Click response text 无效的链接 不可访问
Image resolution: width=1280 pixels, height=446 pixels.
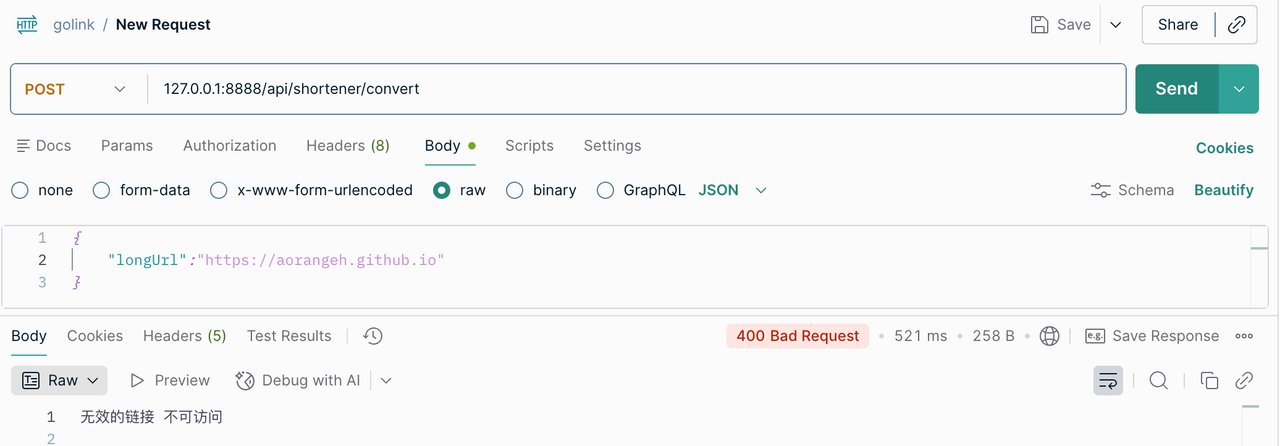point(151,416)
